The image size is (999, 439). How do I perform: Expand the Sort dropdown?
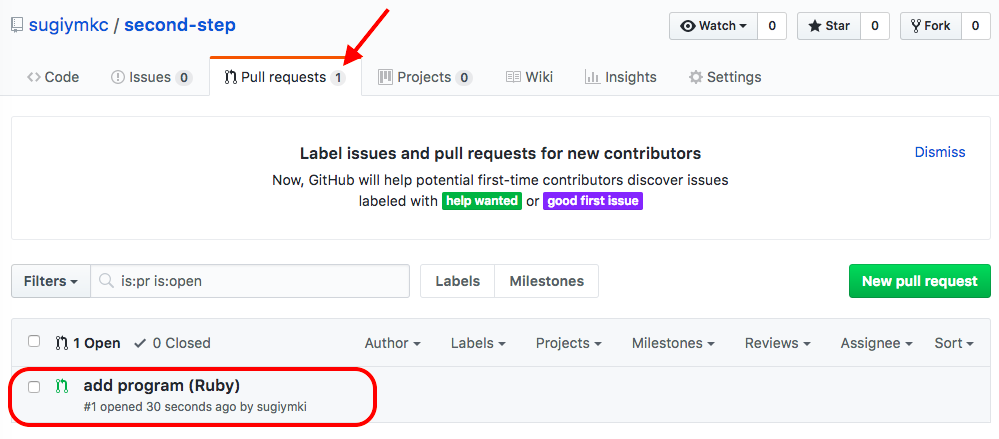(953, 343)
